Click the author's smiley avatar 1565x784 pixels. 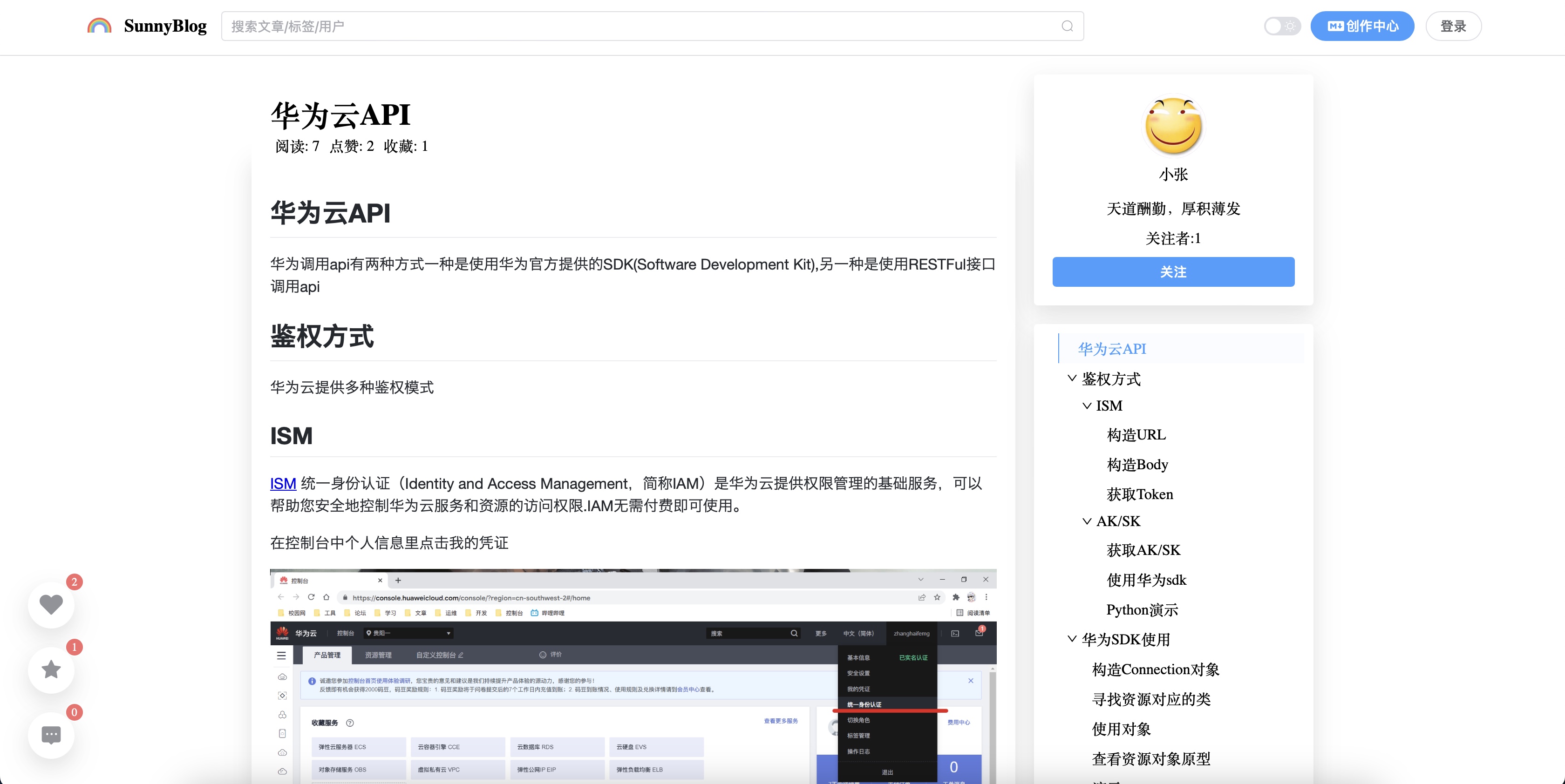pyautogui.click(x=1173, y=126)
